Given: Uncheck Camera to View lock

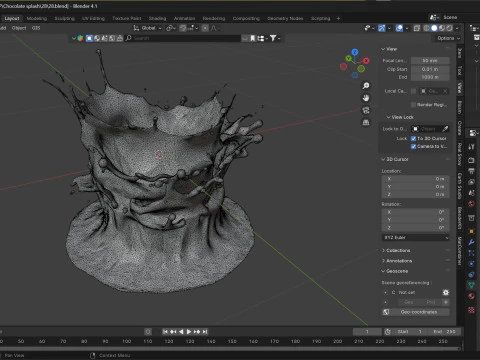Looking at the screenshot, I should (x=413, y=147).
